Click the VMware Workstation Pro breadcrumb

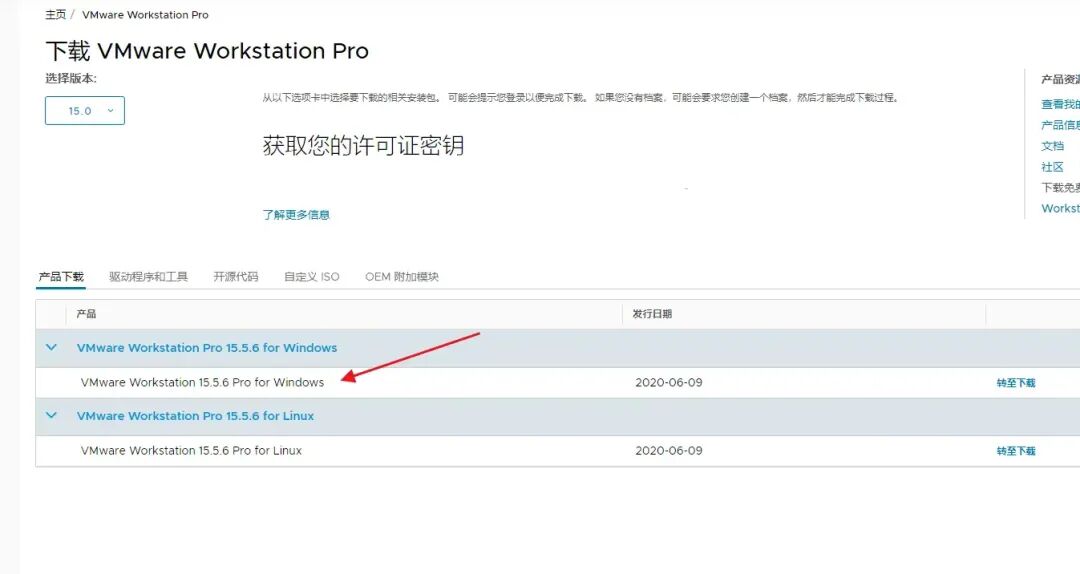tap(145, 14)
